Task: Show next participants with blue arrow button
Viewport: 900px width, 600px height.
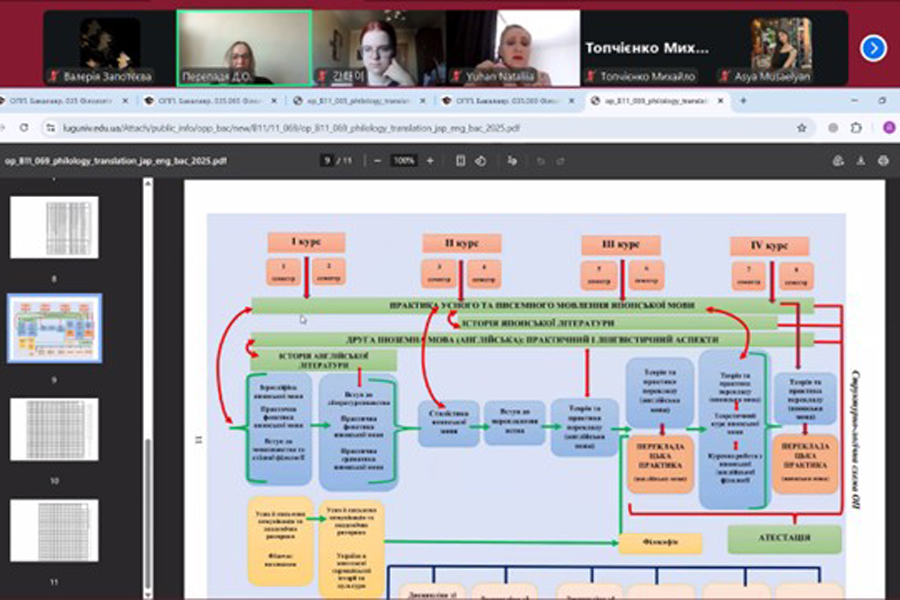Action: click(x=873, y=48)
